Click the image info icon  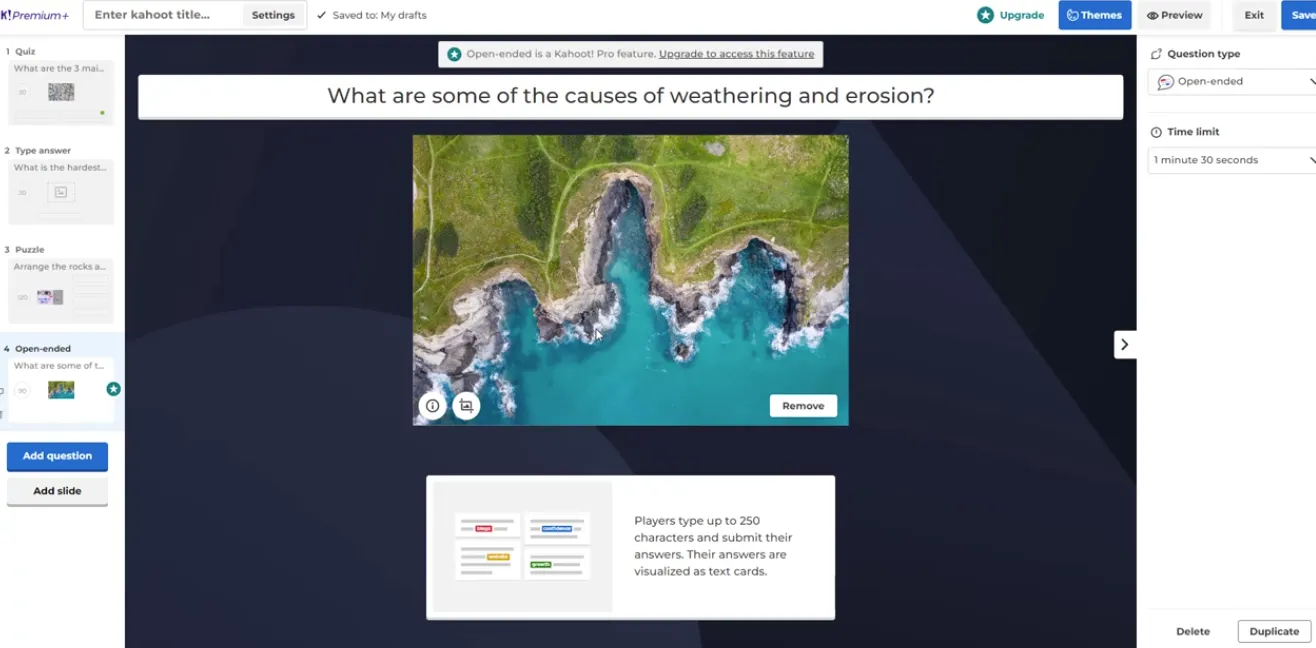(432, 406)
